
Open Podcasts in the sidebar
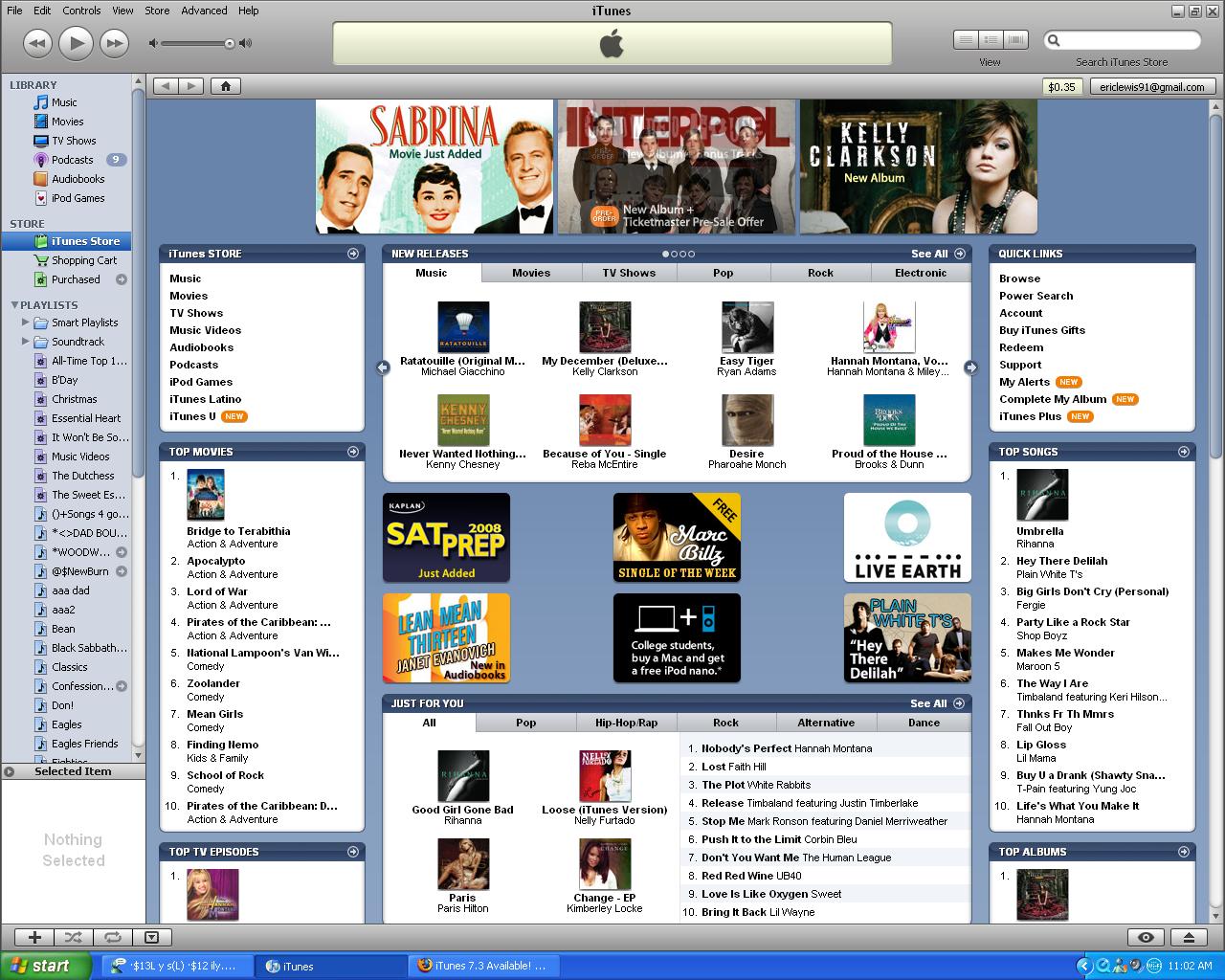(x=72, y=160)
